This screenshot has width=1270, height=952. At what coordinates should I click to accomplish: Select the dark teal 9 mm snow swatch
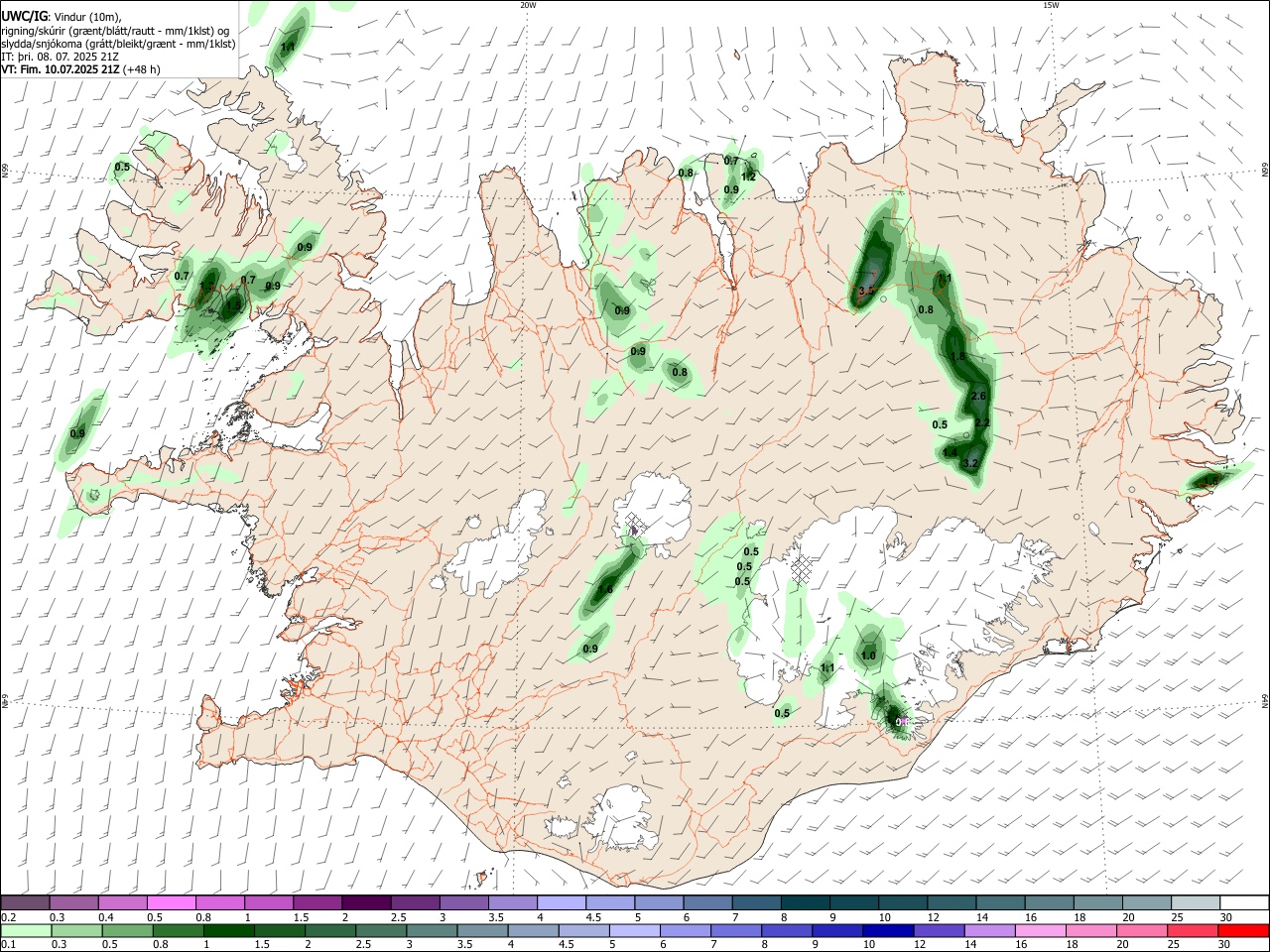click(854, 903)
